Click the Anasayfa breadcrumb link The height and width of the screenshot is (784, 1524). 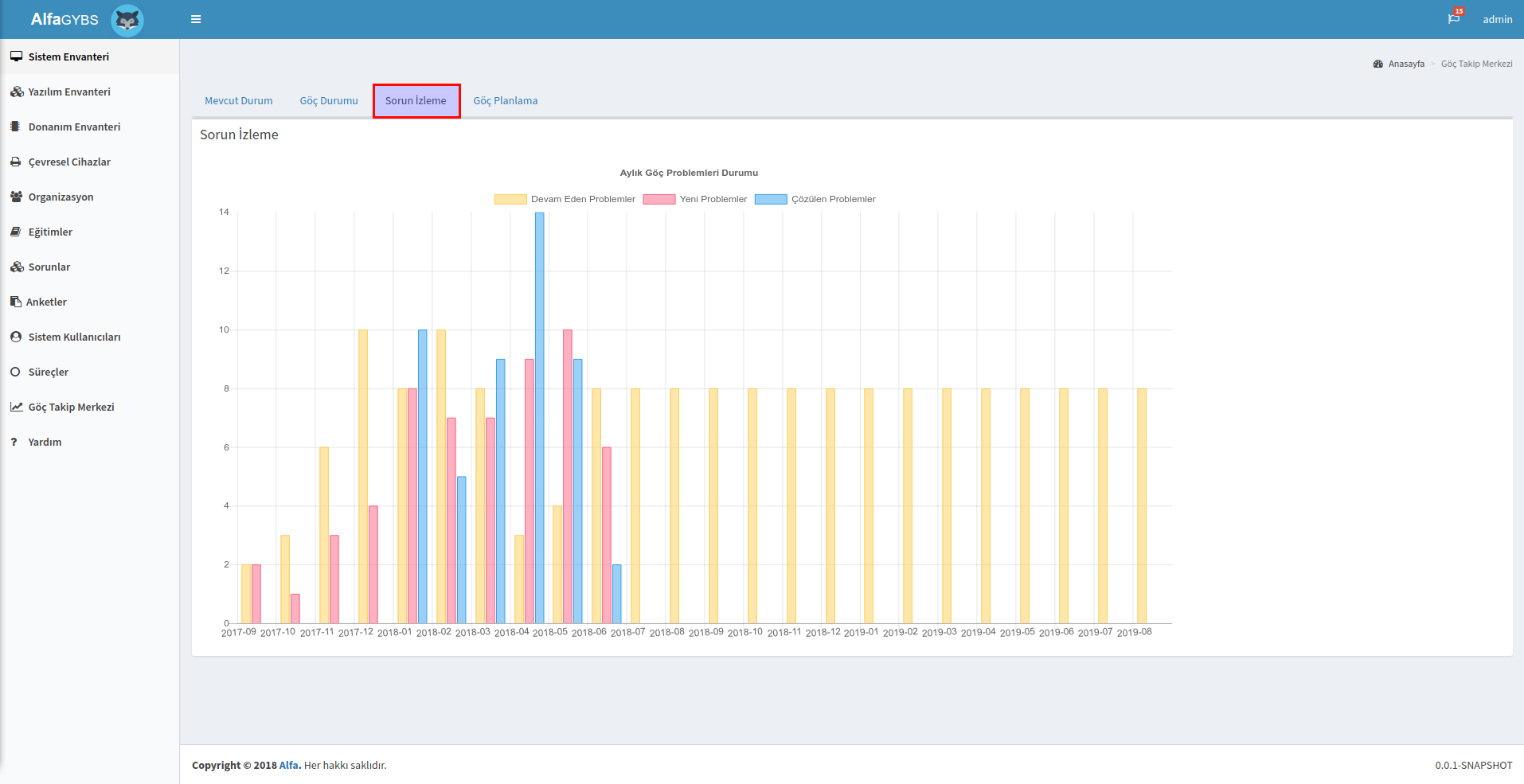1406,64
